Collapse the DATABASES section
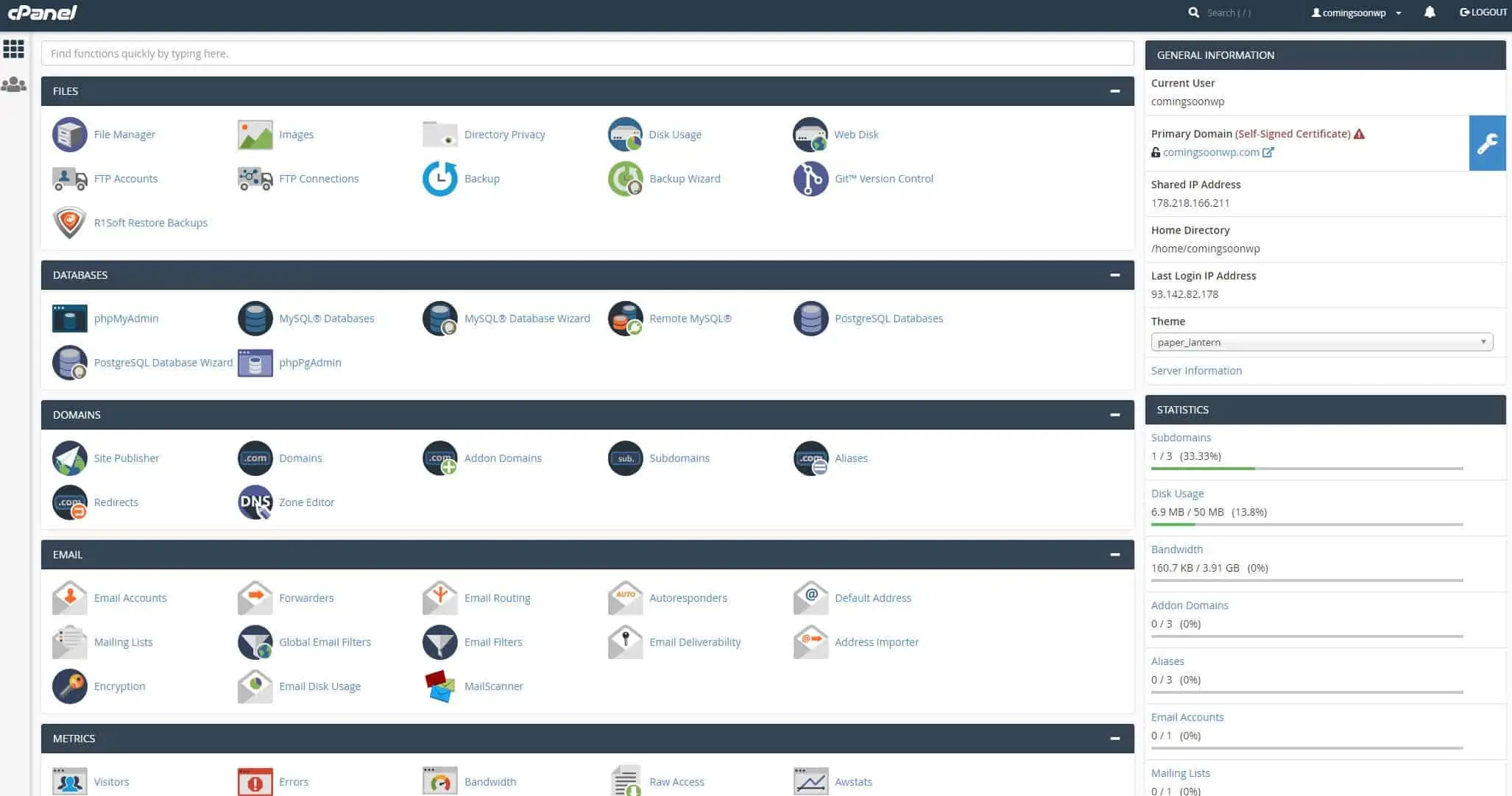 click(1115, 275)
